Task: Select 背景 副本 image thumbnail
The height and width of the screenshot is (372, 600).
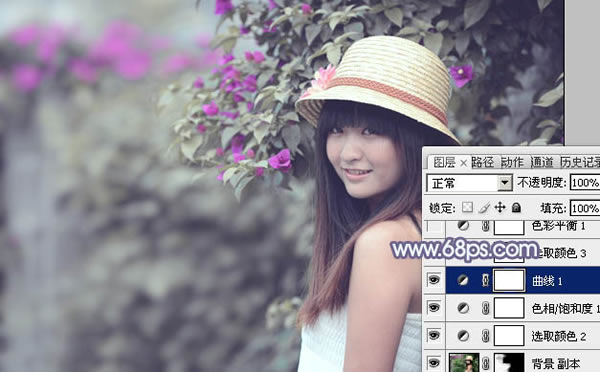Action: click(463, 362)
